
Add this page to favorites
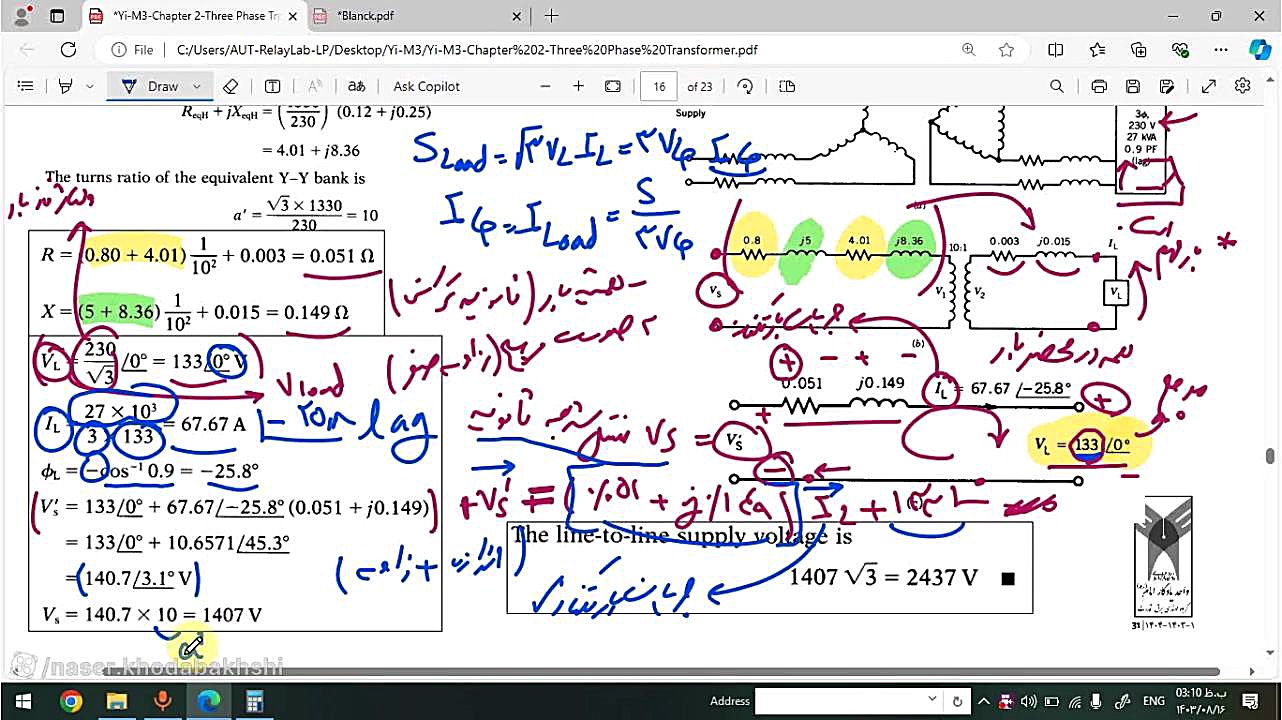coord(1006,50)
